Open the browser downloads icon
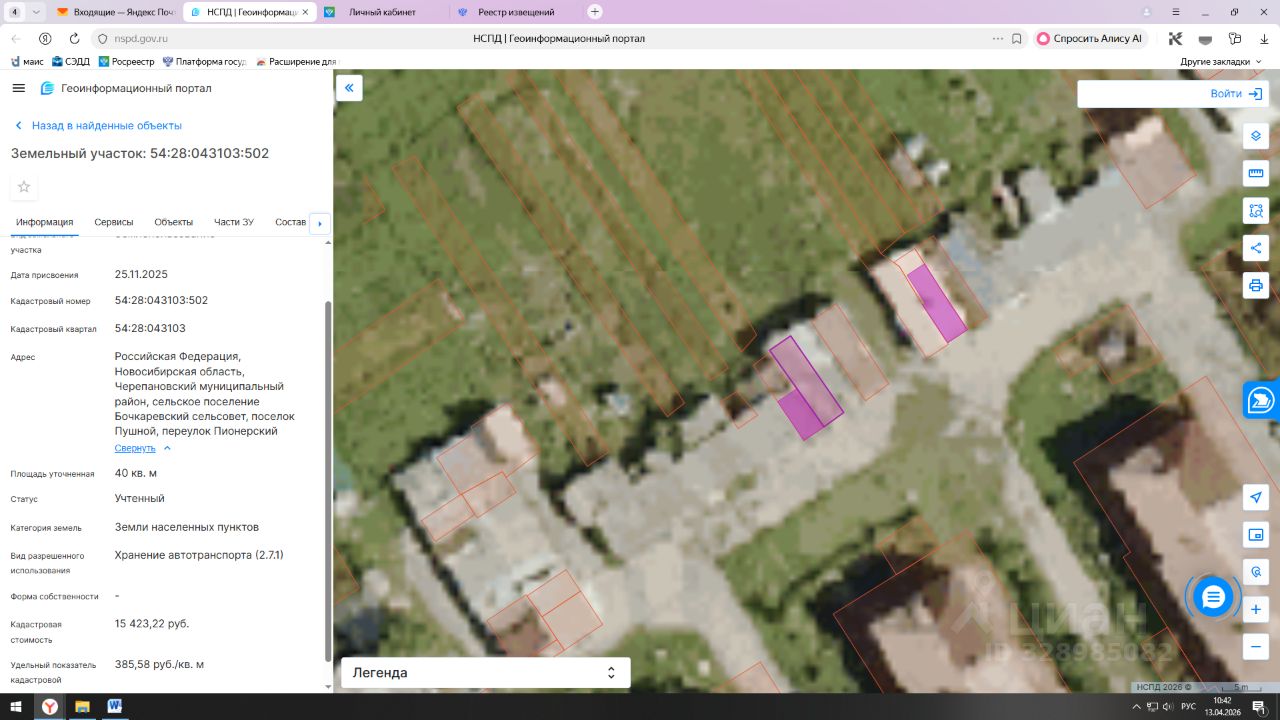 point(1263,39)
